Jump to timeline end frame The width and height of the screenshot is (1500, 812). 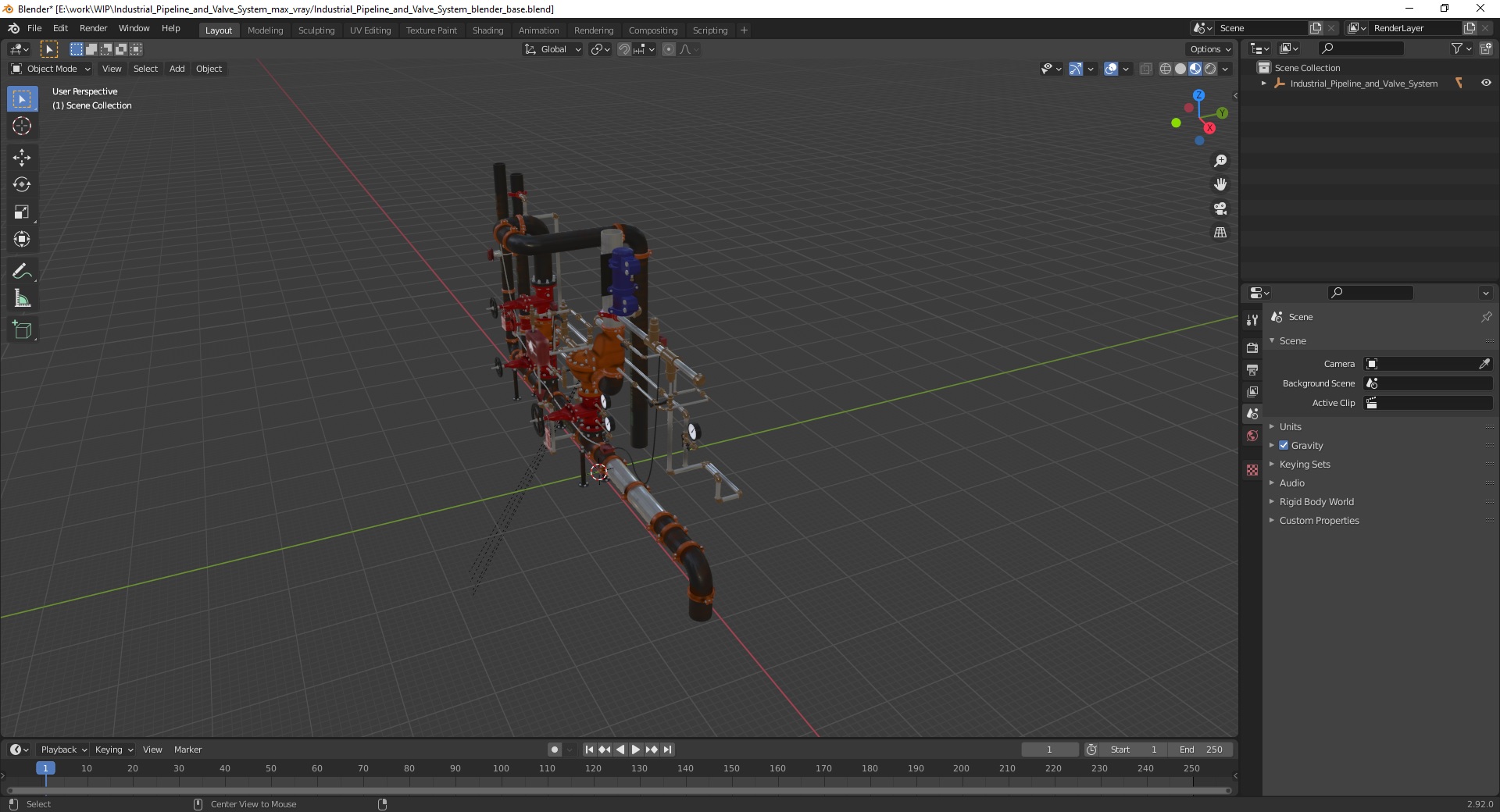point(667,750)
